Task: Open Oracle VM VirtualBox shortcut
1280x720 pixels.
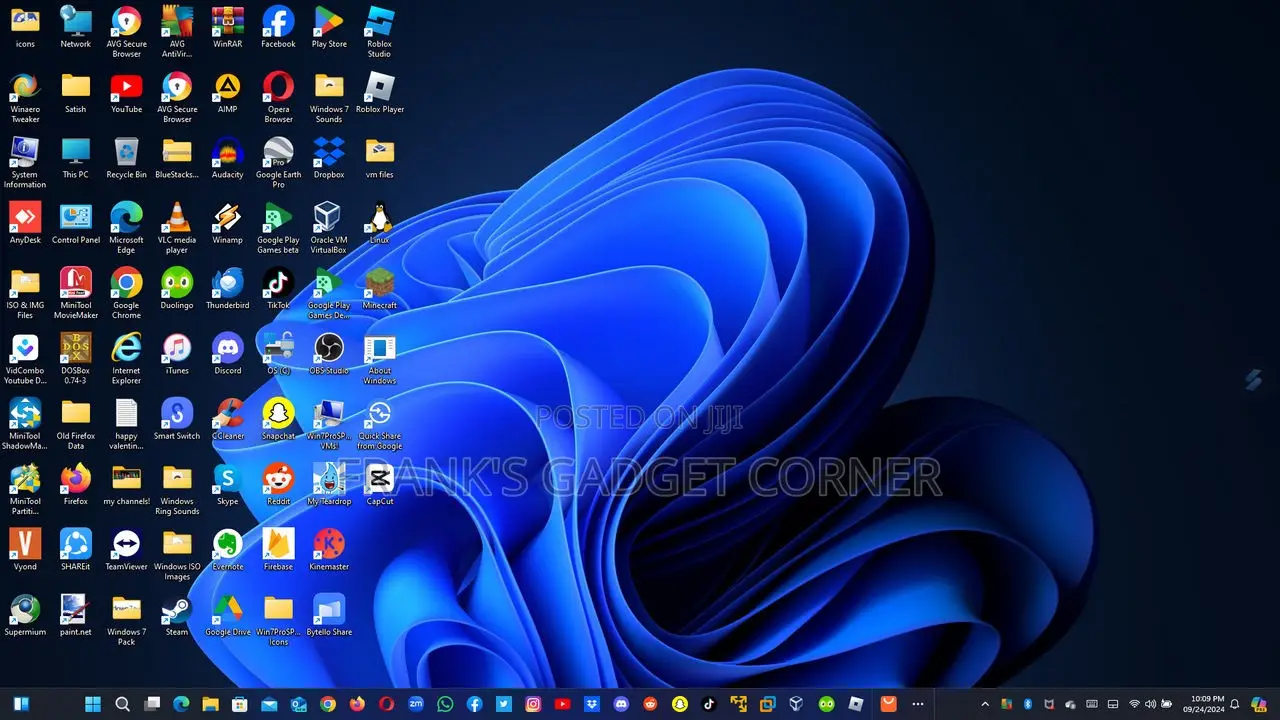Action: coord(329,228)
